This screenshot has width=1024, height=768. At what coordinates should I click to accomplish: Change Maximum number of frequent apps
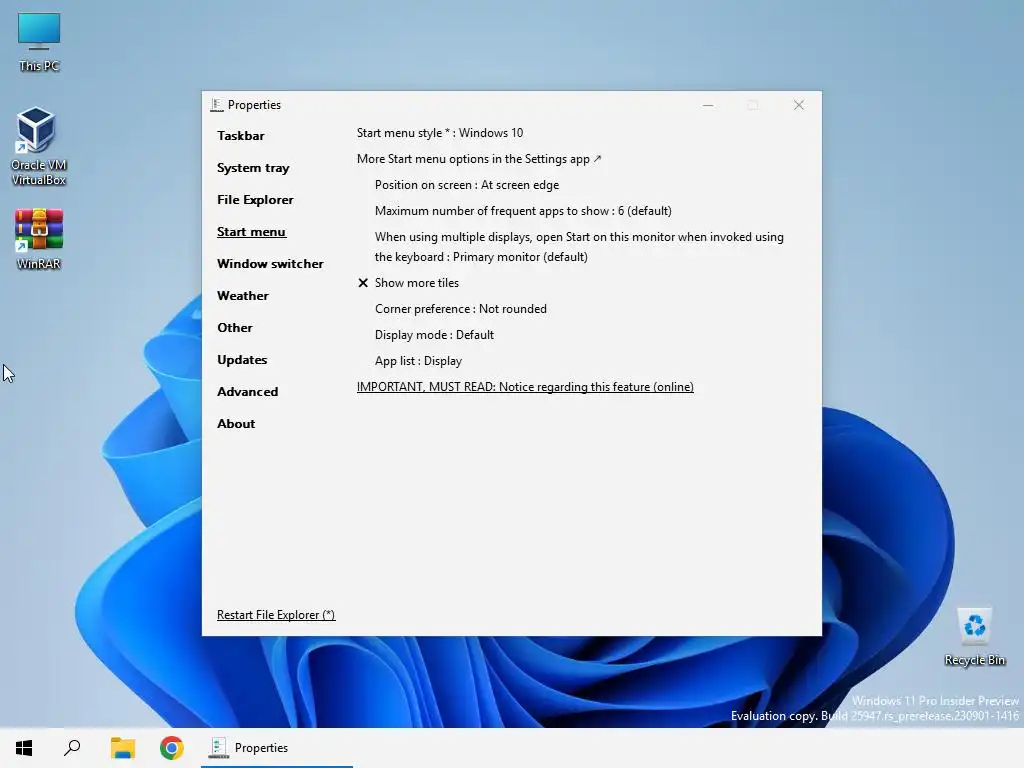click(x=523, y=211)
